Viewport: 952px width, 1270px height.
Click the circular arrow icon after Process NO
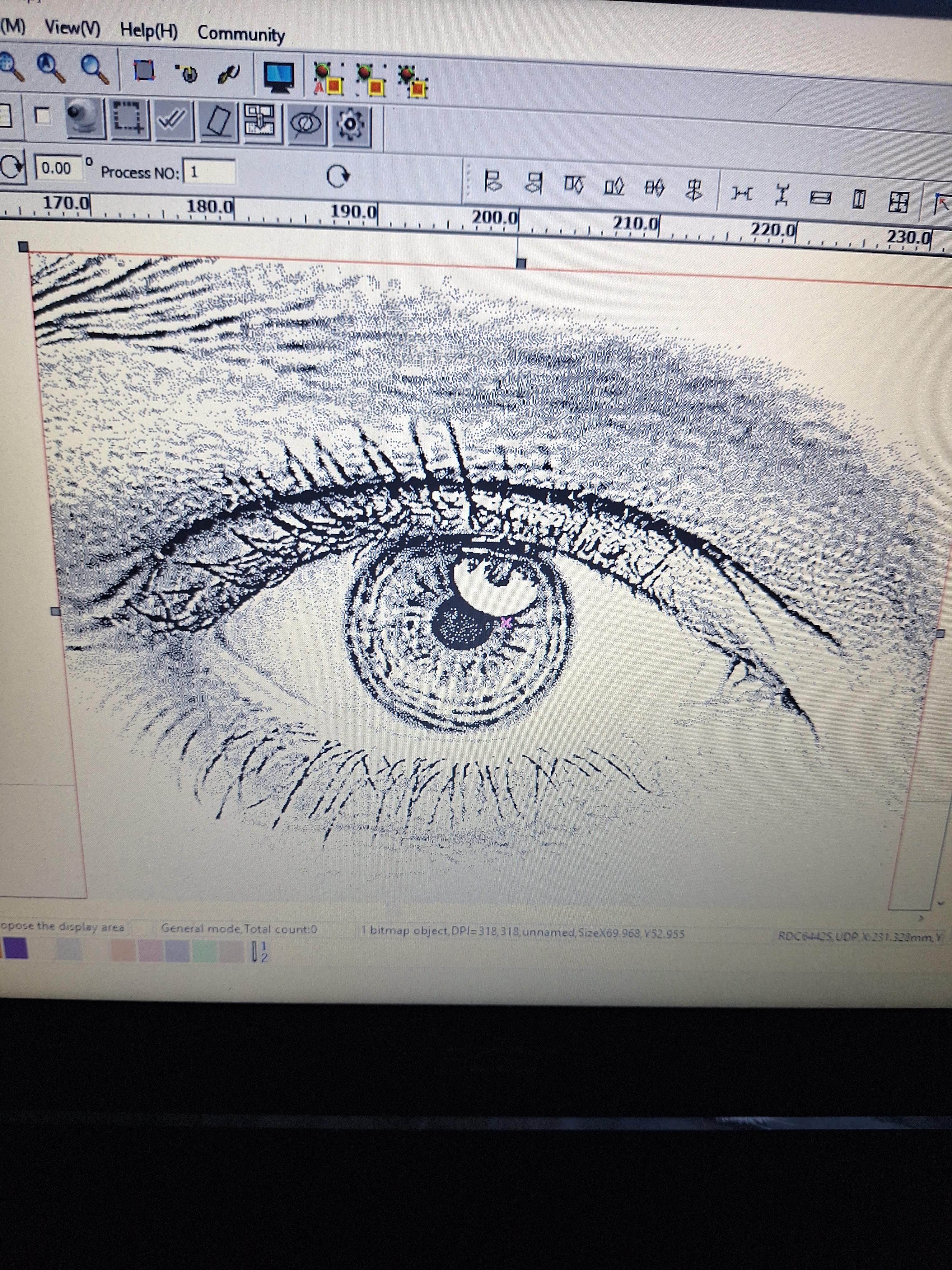(338, 176)
